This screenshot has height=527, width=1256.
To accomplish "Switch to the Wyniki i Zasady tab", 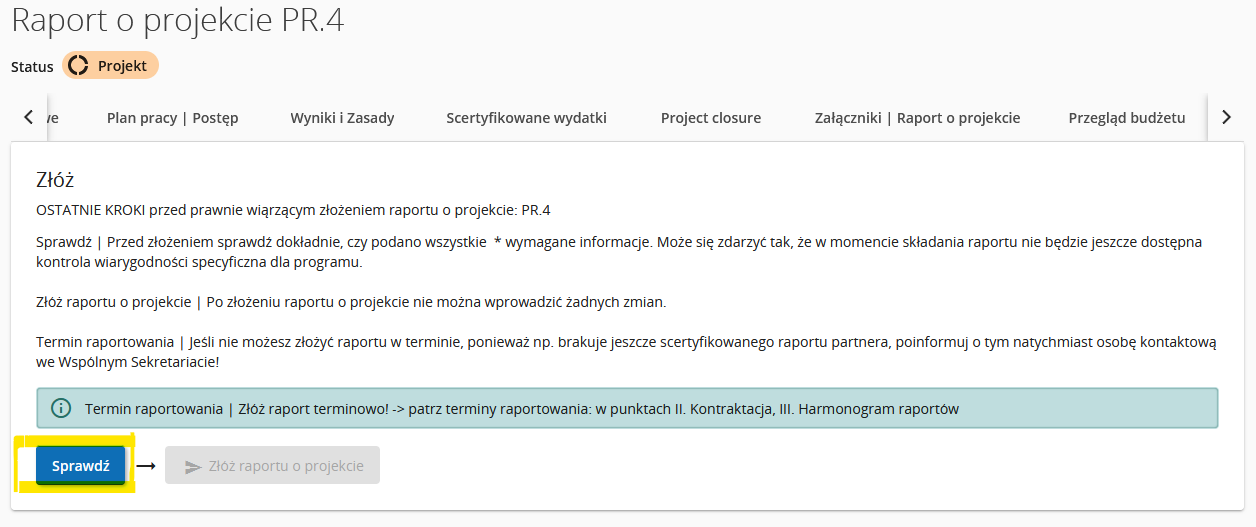I will [342, 118].
